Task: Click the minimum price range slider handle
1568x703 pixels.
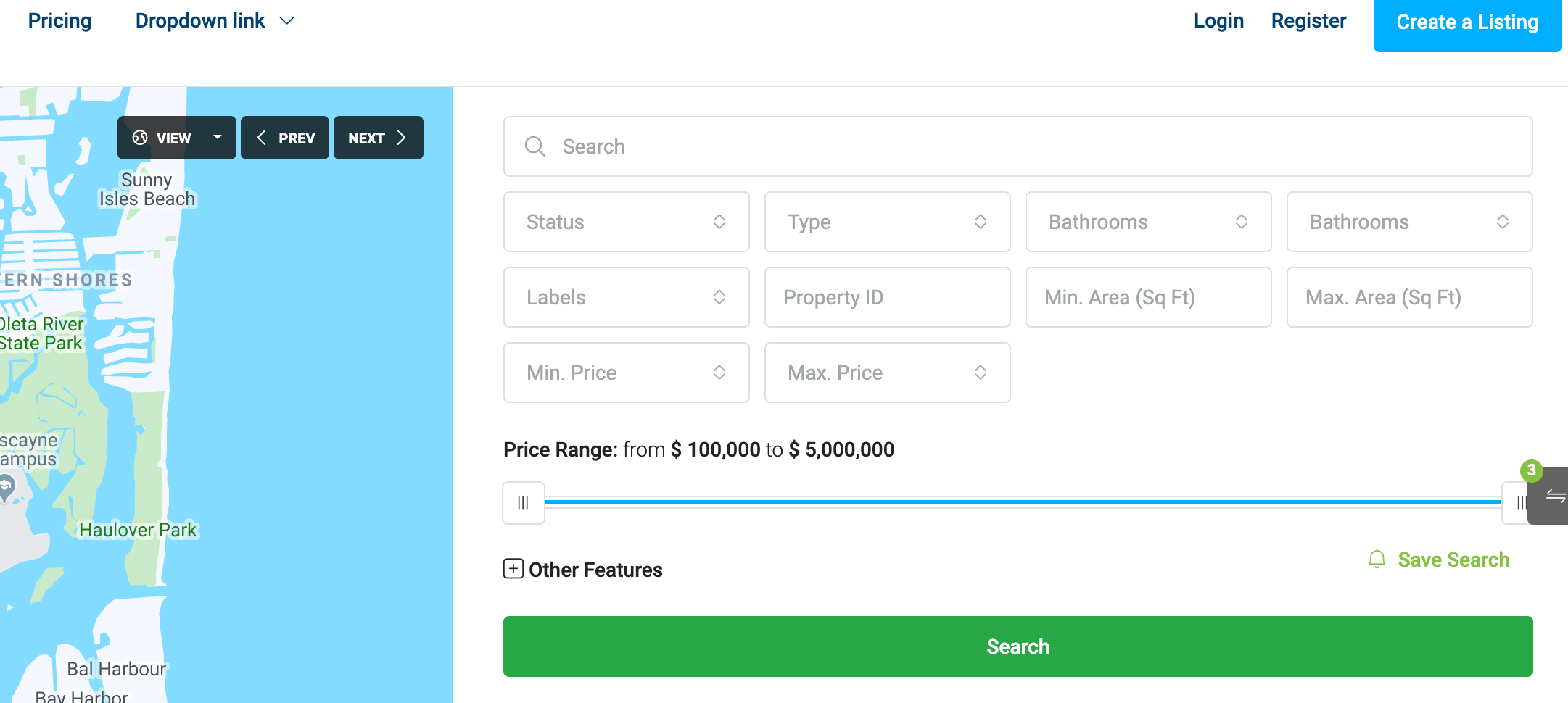Action: [524, 503]
